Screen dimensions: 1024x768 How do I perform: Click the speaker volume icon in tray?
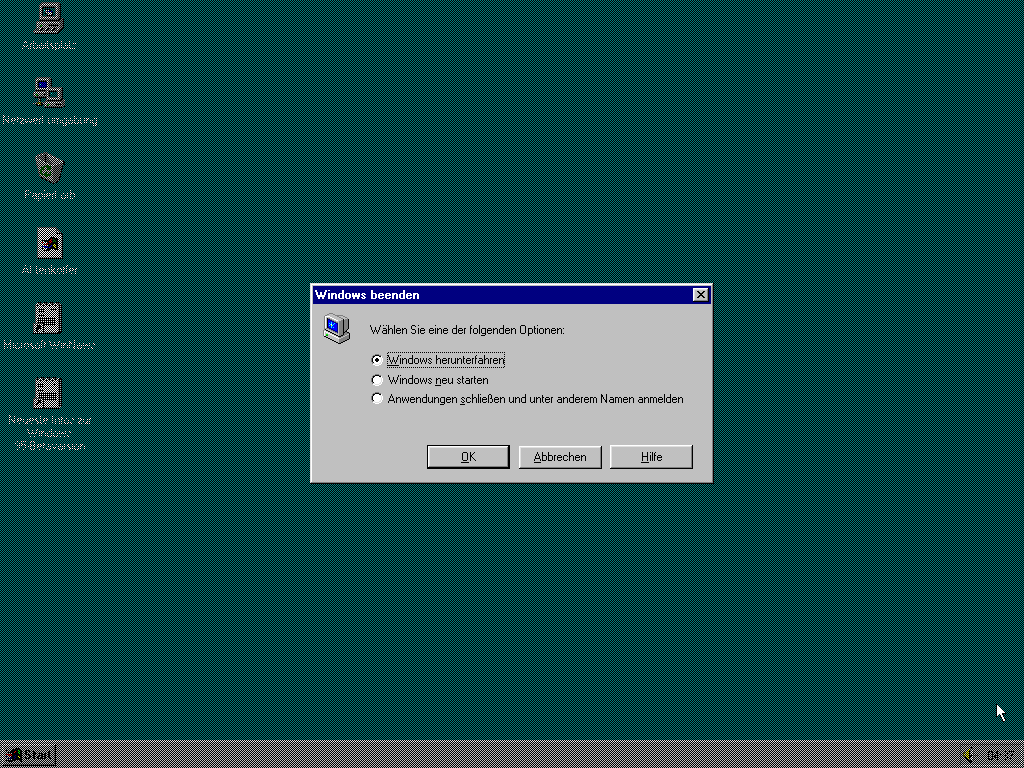click(x=968, y=755)
